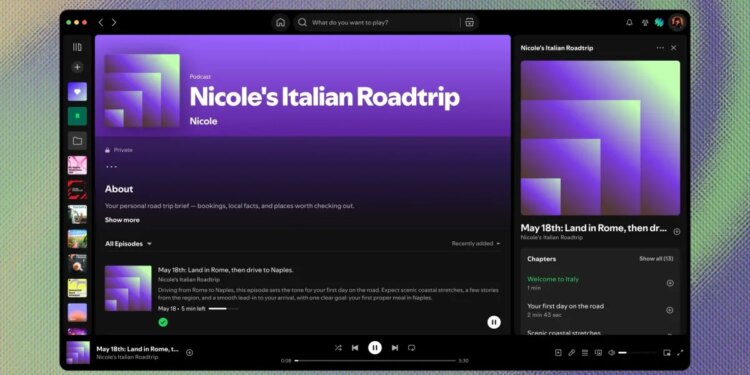
Task: Click Show more under About
Action: 122,220
